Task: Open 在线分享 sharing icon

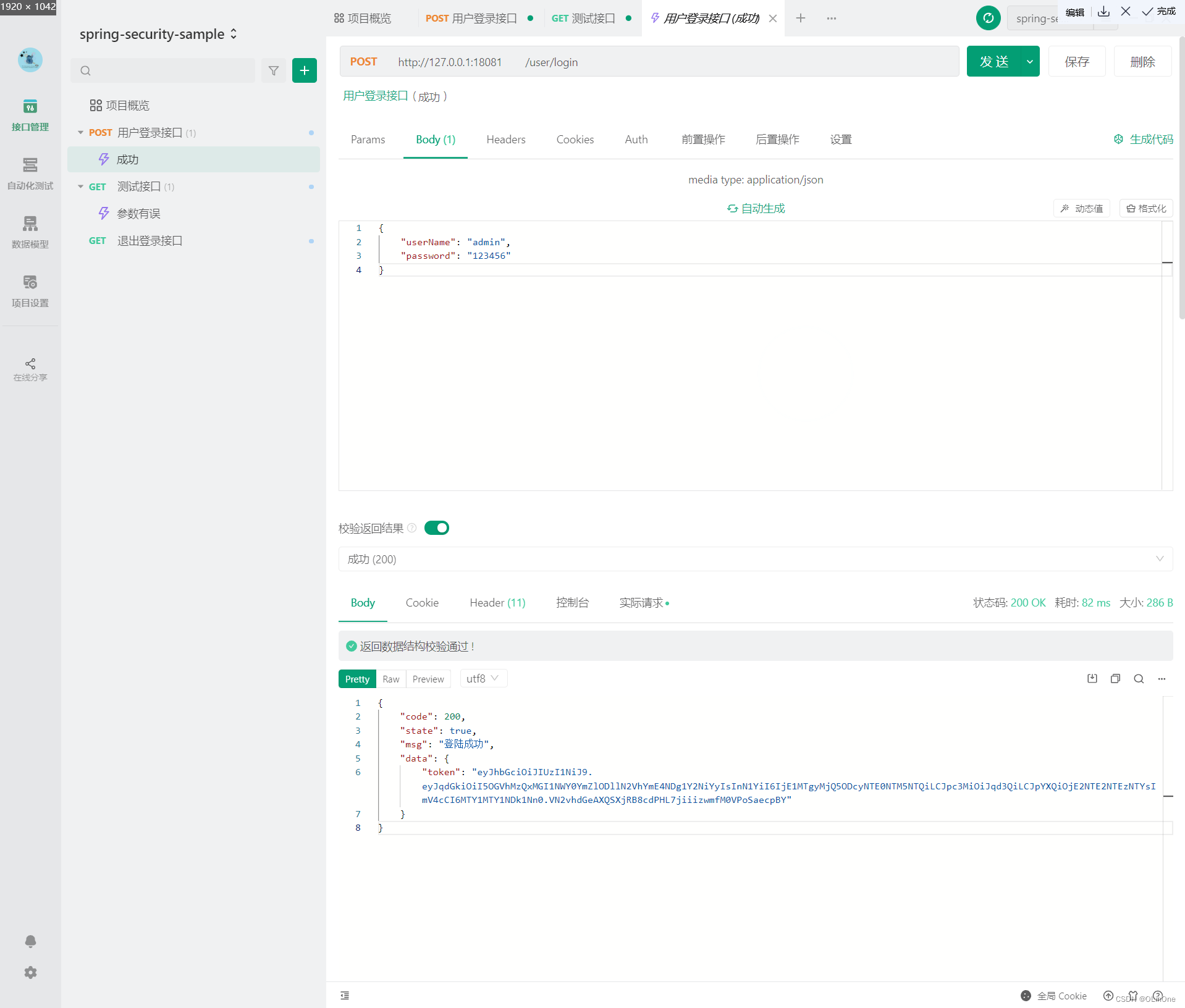Action: tap(30, 369)
